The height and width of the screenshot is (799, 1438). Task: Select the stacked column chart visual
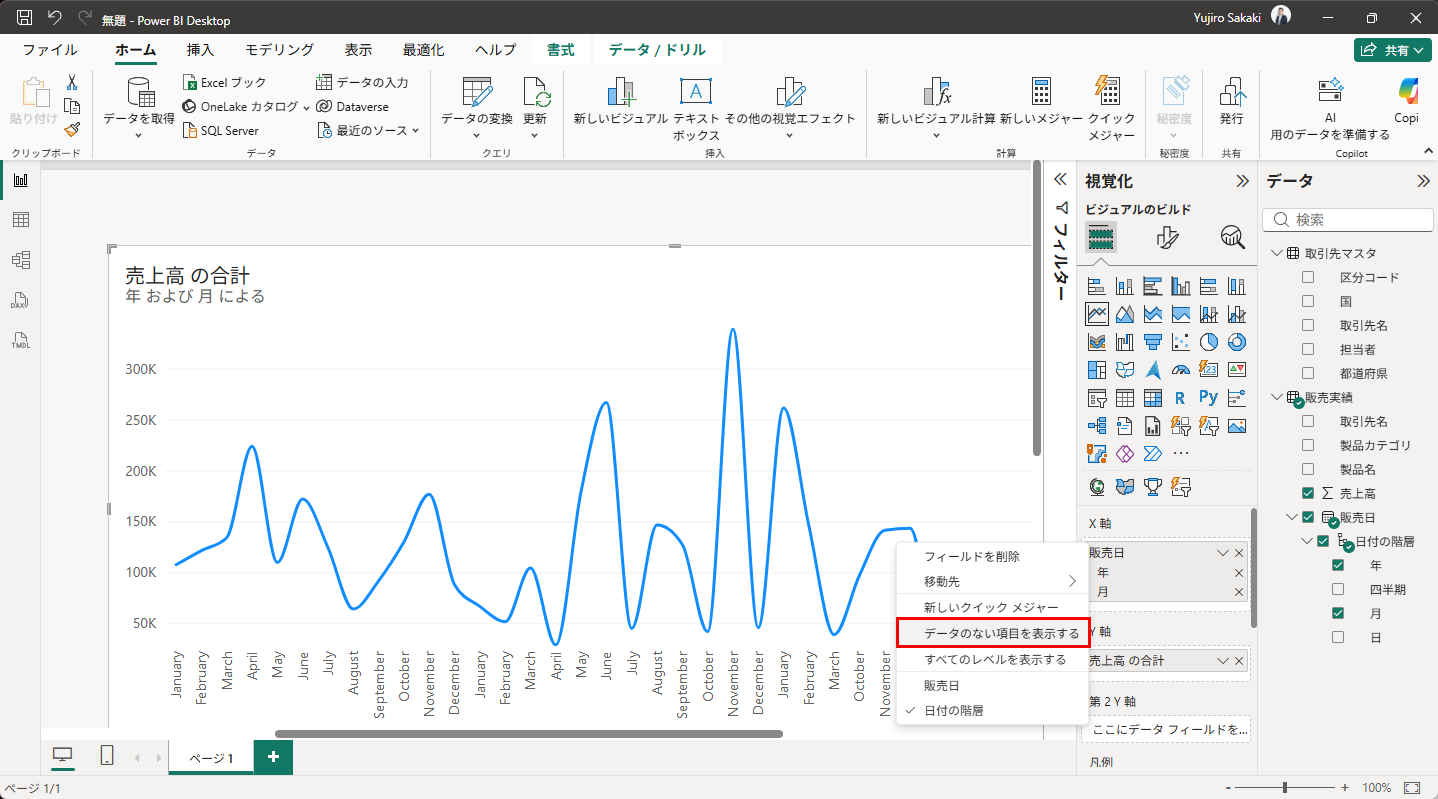1124,286
